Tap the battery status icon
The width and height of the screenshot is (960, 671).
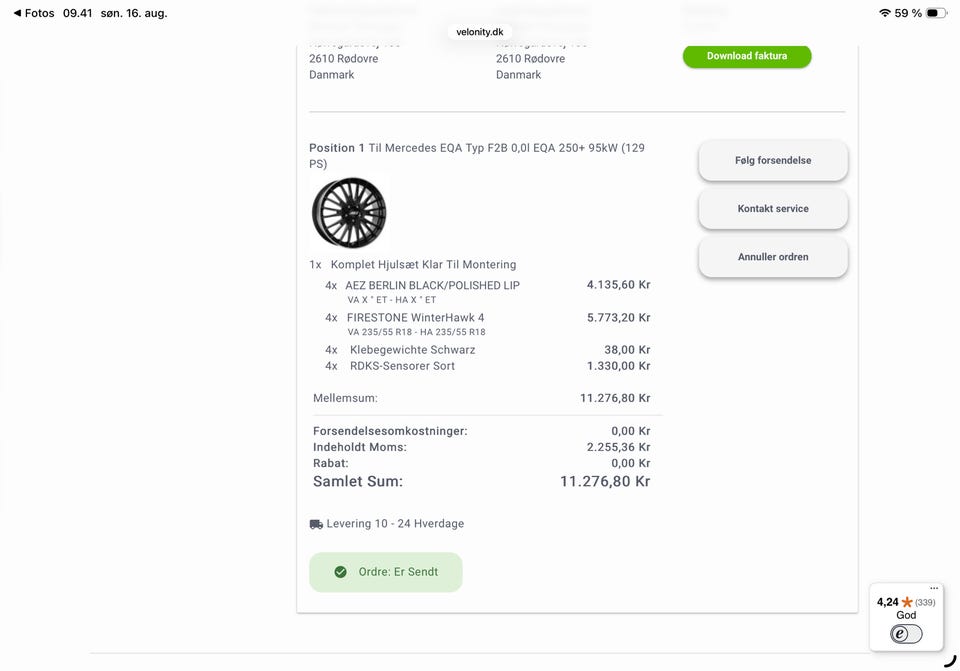[936, 13]
